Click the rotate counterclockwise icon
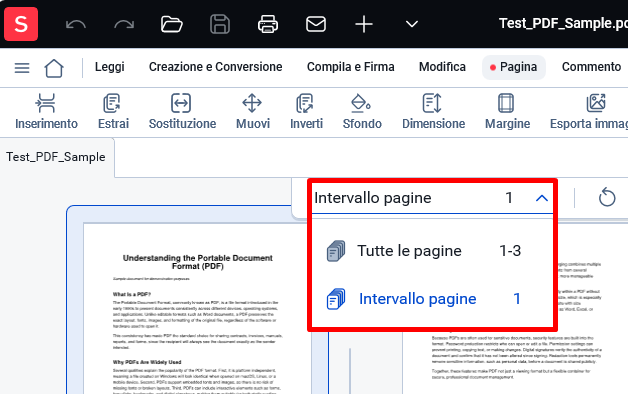Screen dimensions: 628x394 607,198
